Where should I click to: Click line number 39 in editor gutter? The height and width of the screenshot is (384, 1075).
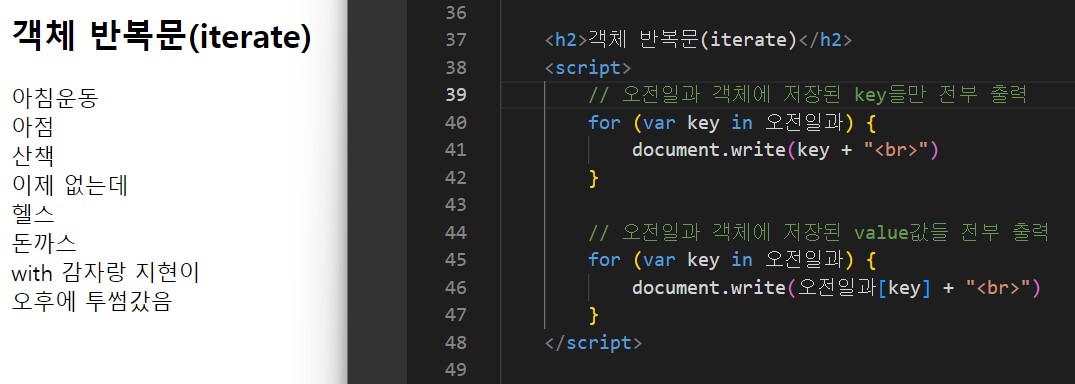pos(455,95)
